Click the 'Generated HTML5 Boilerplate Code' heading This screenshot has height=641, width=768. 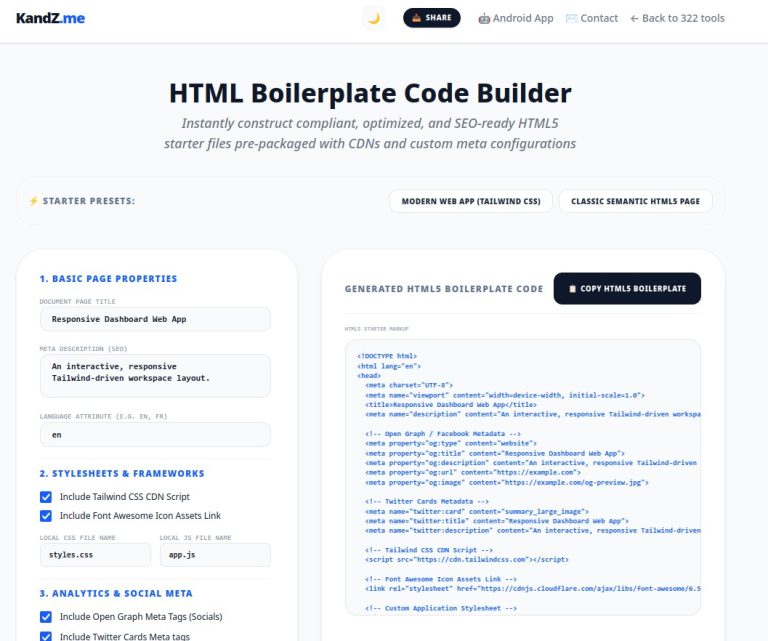pyautogui.click(x=444, y=289)
